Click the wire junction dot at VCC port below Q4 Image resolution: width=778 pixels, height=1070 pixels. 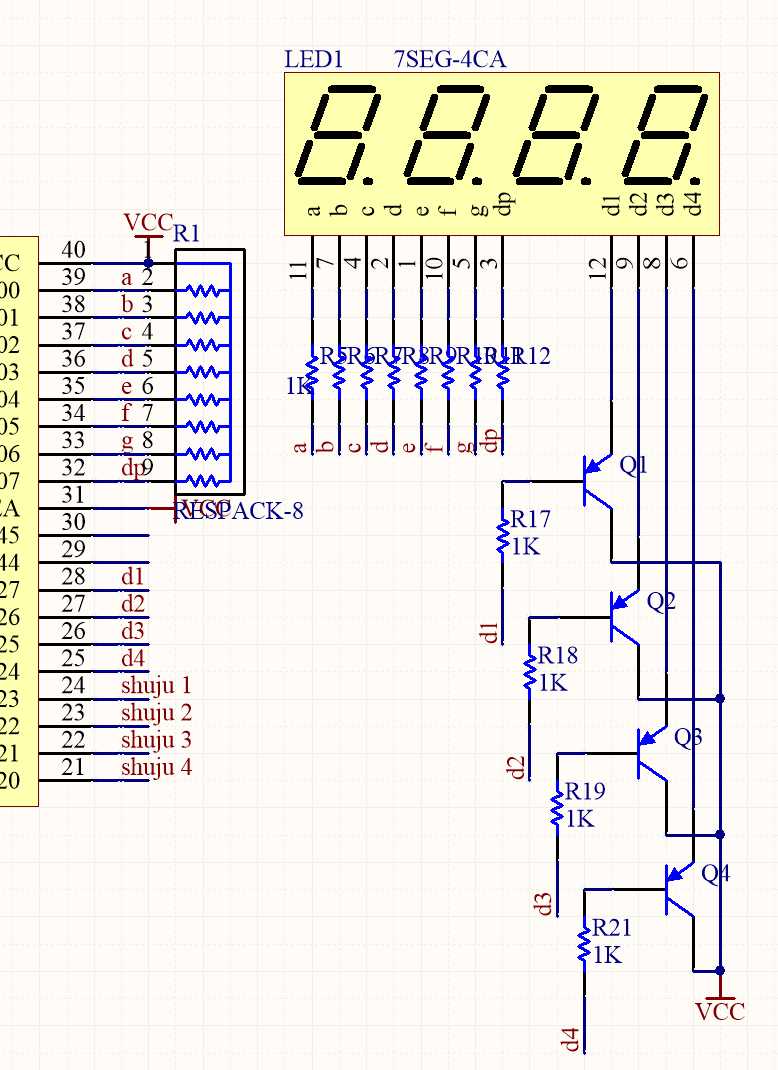click(720, 970)
